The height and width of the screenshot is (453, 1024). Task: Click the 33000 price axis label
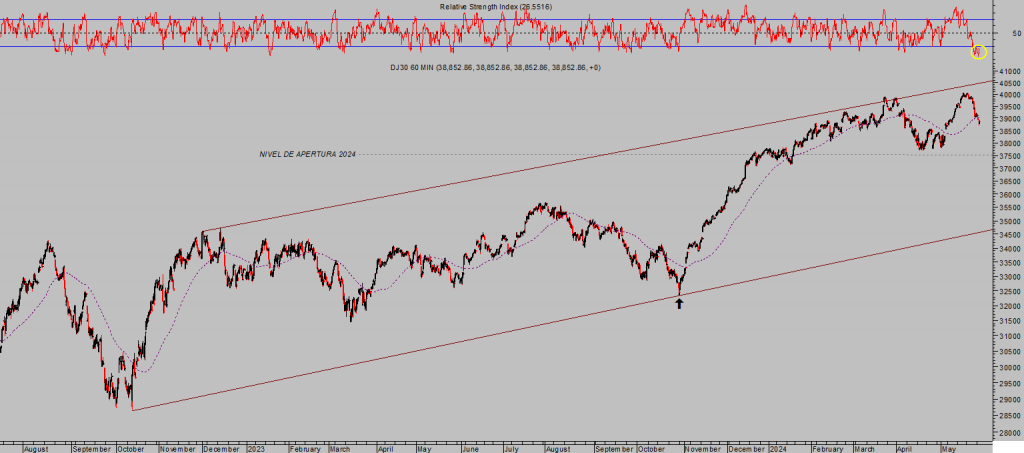tap(1010, 277)
